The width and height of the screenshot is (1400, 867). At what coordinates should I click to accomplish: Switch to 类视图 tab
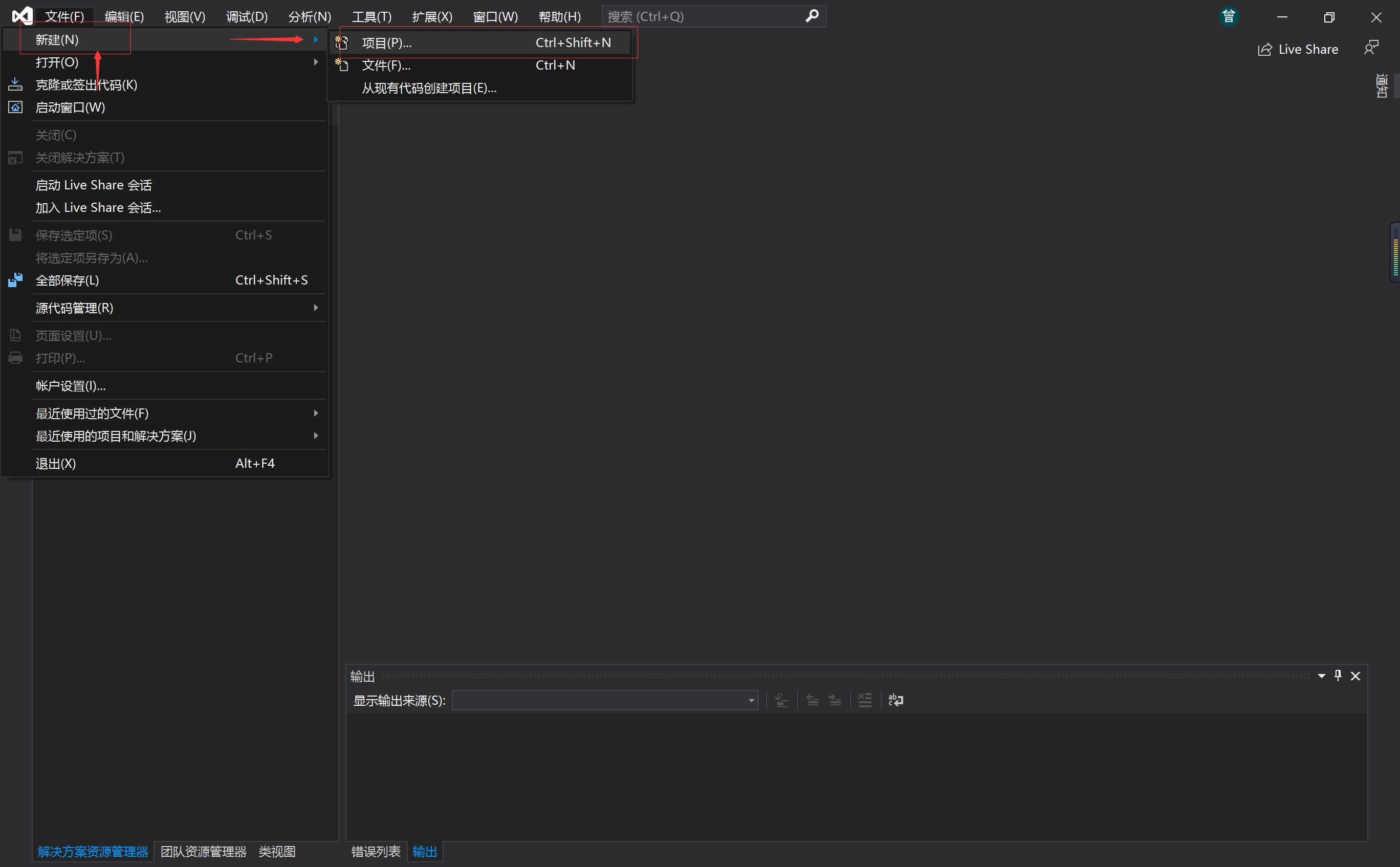coord(277,851)
